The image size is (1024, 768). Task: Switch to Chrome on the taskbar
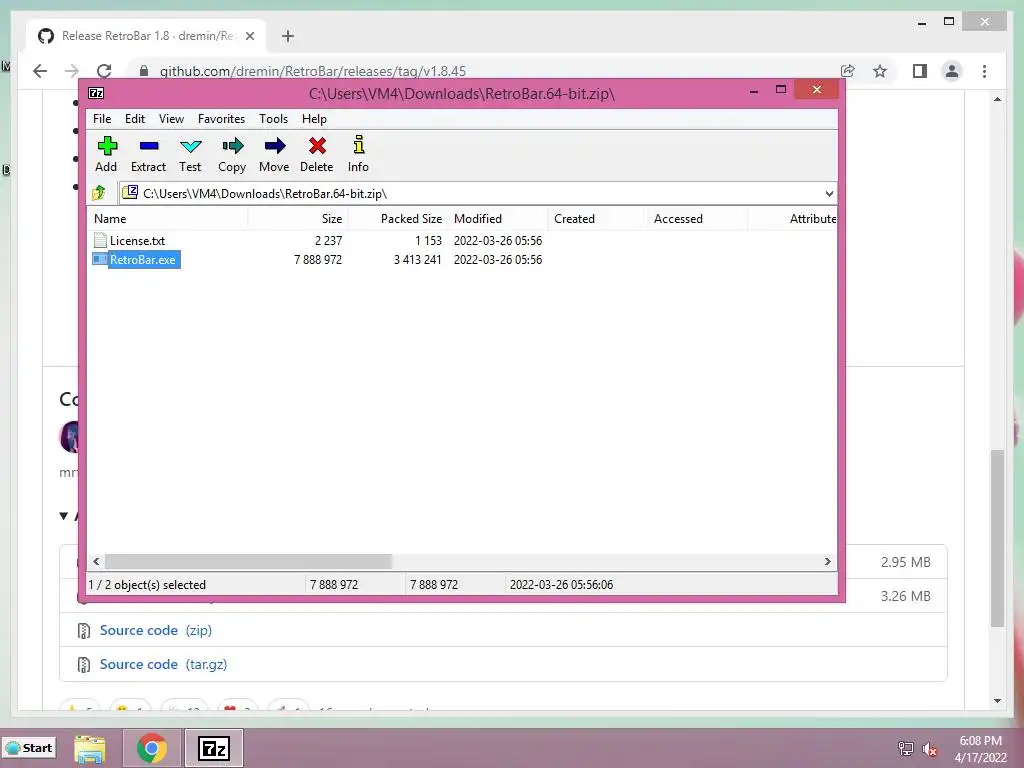point(152,748)
